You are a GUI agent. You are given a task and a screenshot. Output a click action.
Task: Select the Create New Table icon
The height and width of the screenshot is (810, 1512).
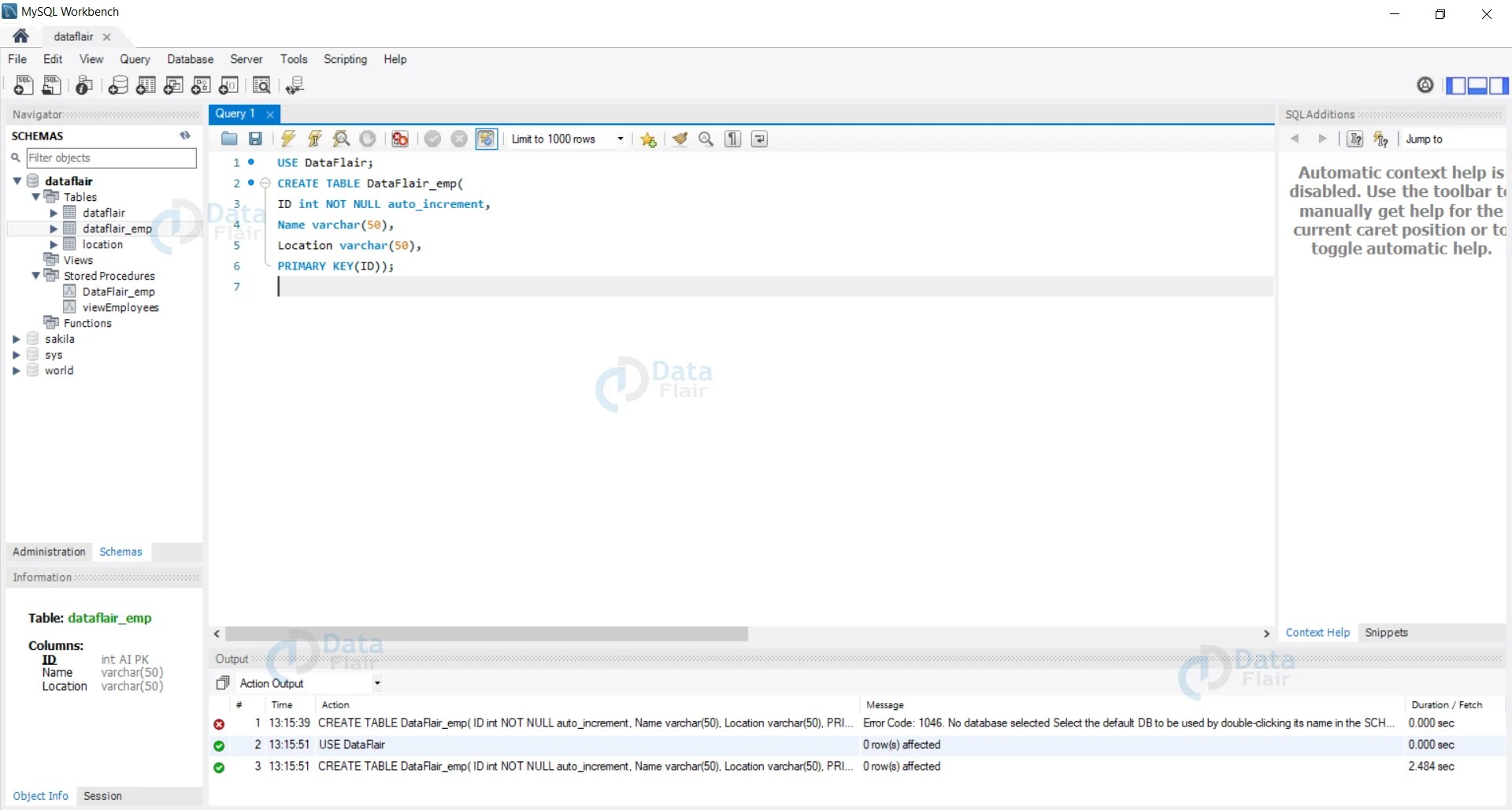[x=146, y=85]
